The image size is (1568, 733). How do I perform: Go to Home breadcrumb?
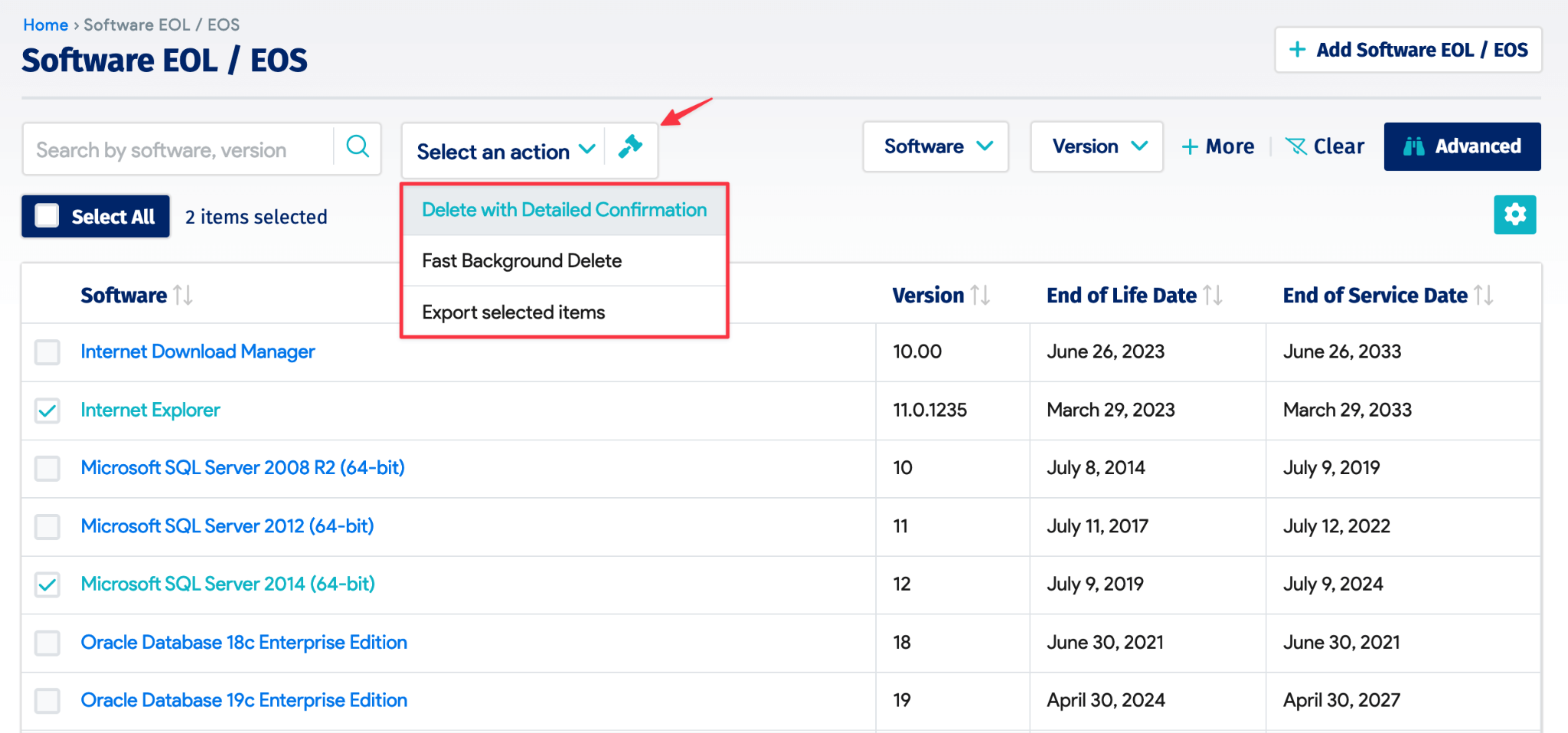46,25
